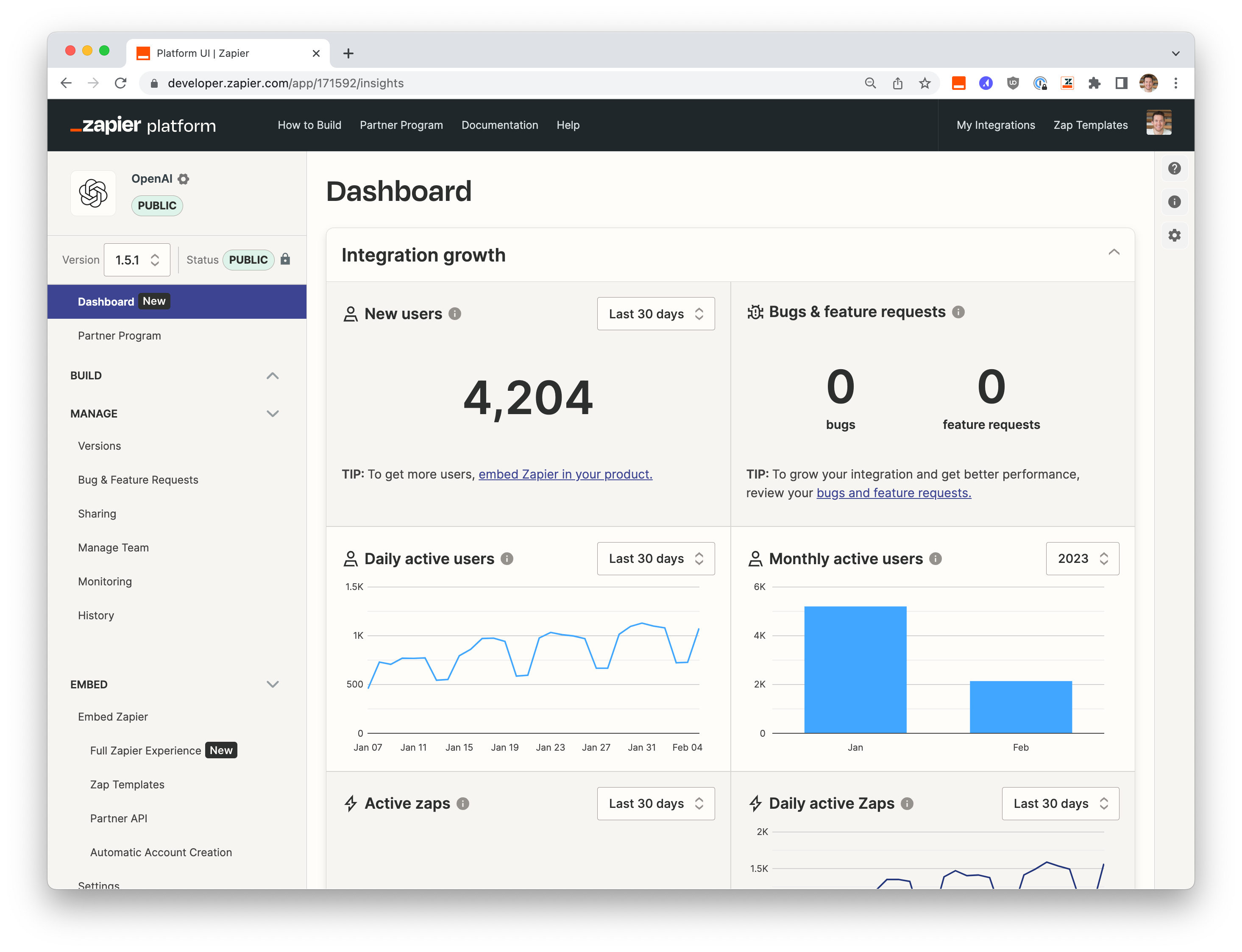
Task: Close the Platform UI Zapier tab
Action: [x=316, y=53]
